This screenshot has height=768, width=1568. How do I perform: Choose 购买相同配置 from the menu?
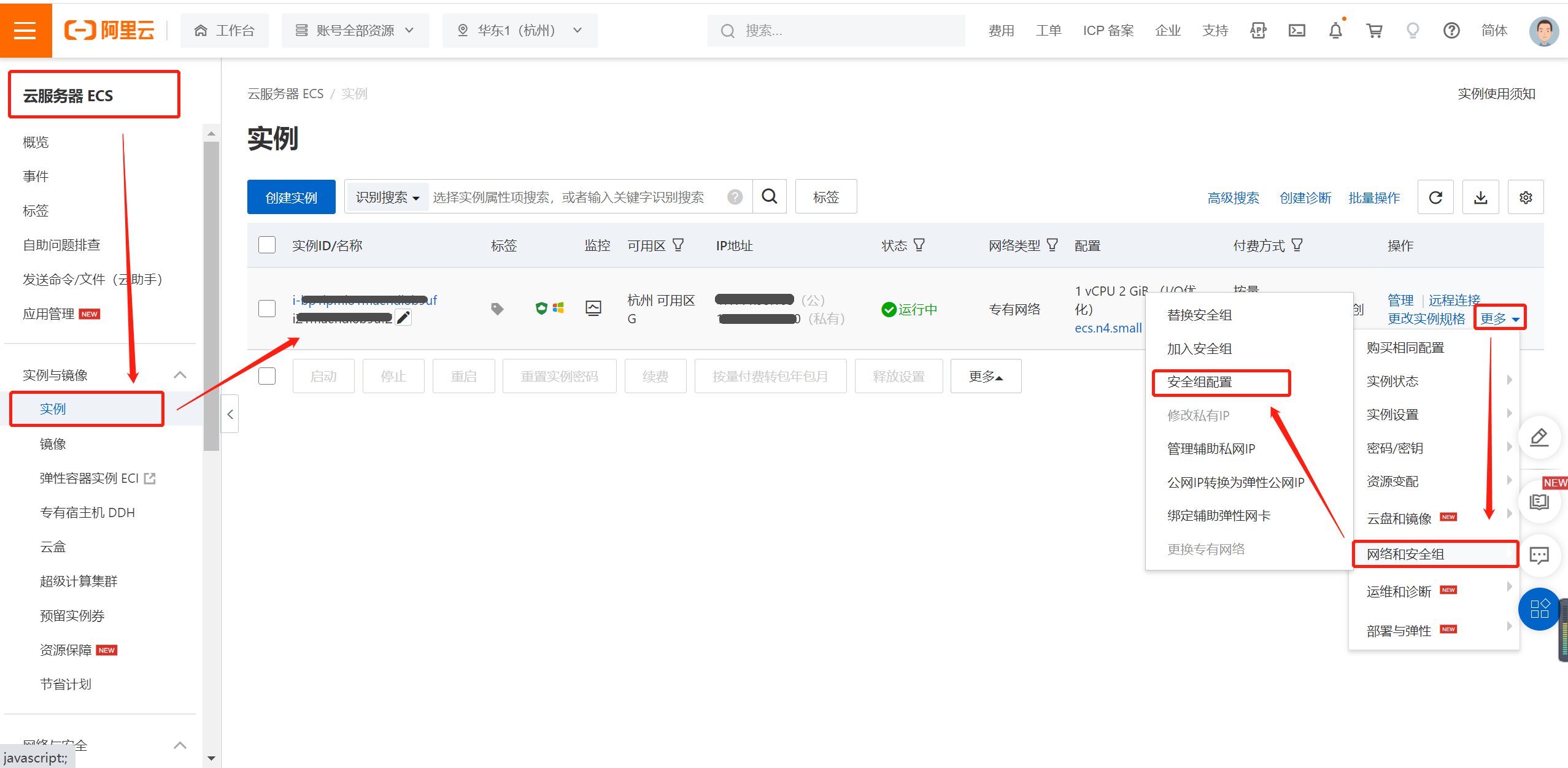click(x=1405, y=348)
